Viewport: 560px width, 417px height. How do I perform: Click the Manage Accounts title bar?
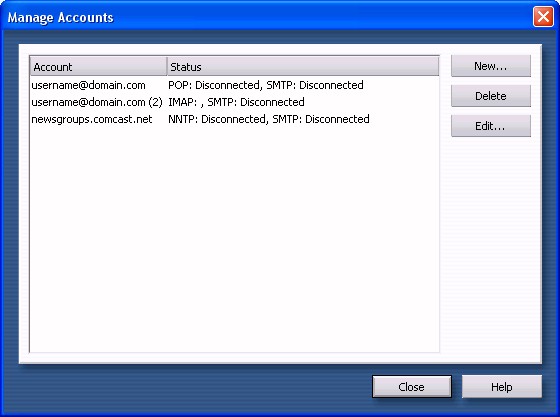[268, 17]
